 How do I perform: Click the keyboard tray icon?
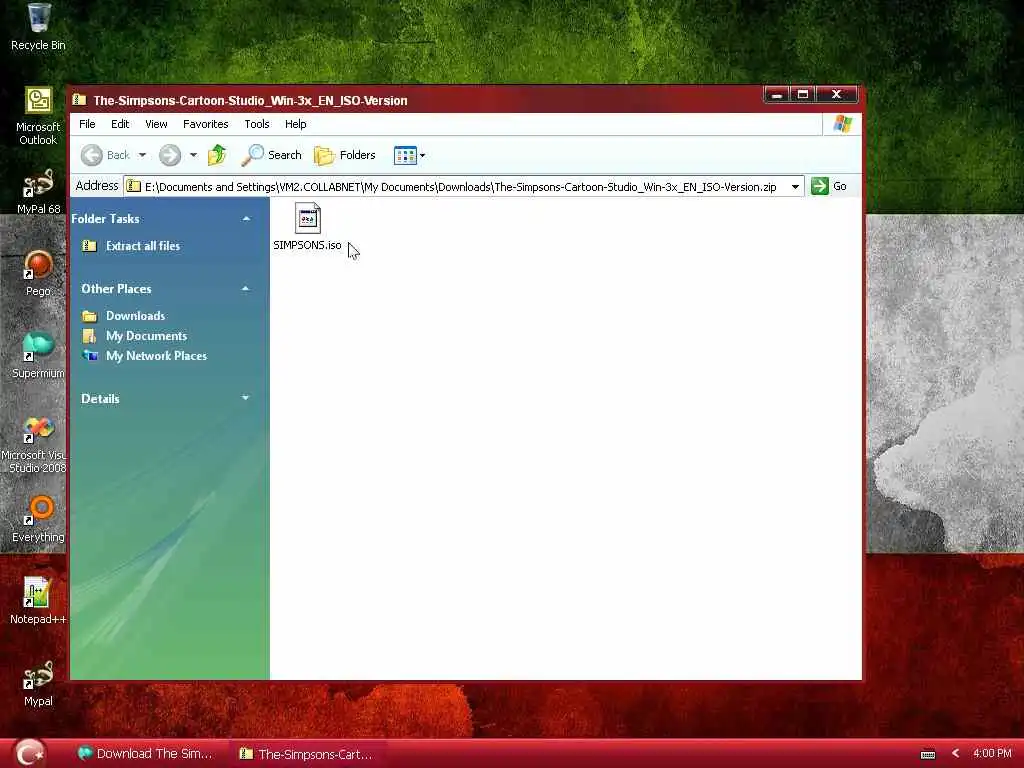928,754
